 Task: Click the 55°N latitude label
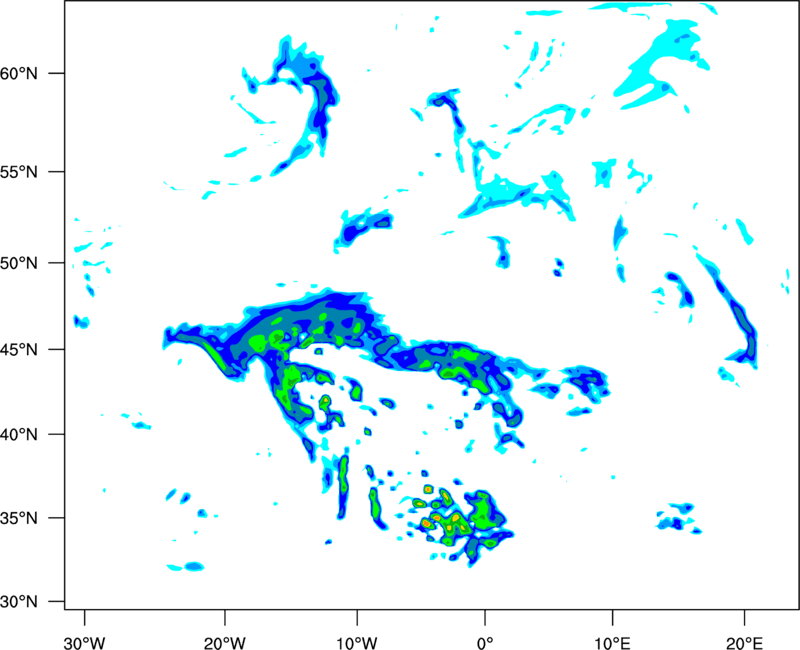(x=19, y=172)
